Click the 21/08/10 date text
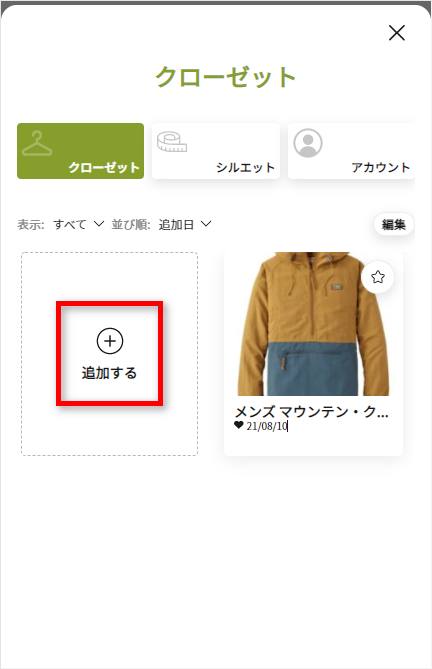Viewport: 432px width, 669px height. 267,426
